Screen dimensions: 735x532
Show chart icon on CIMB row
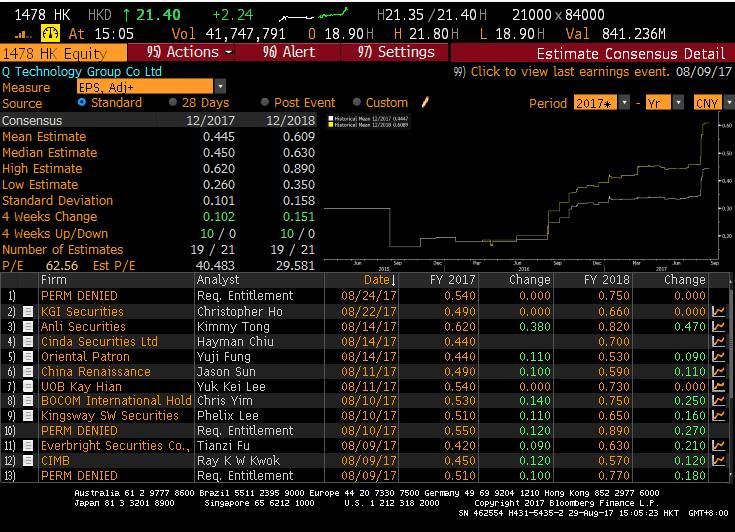718,460
